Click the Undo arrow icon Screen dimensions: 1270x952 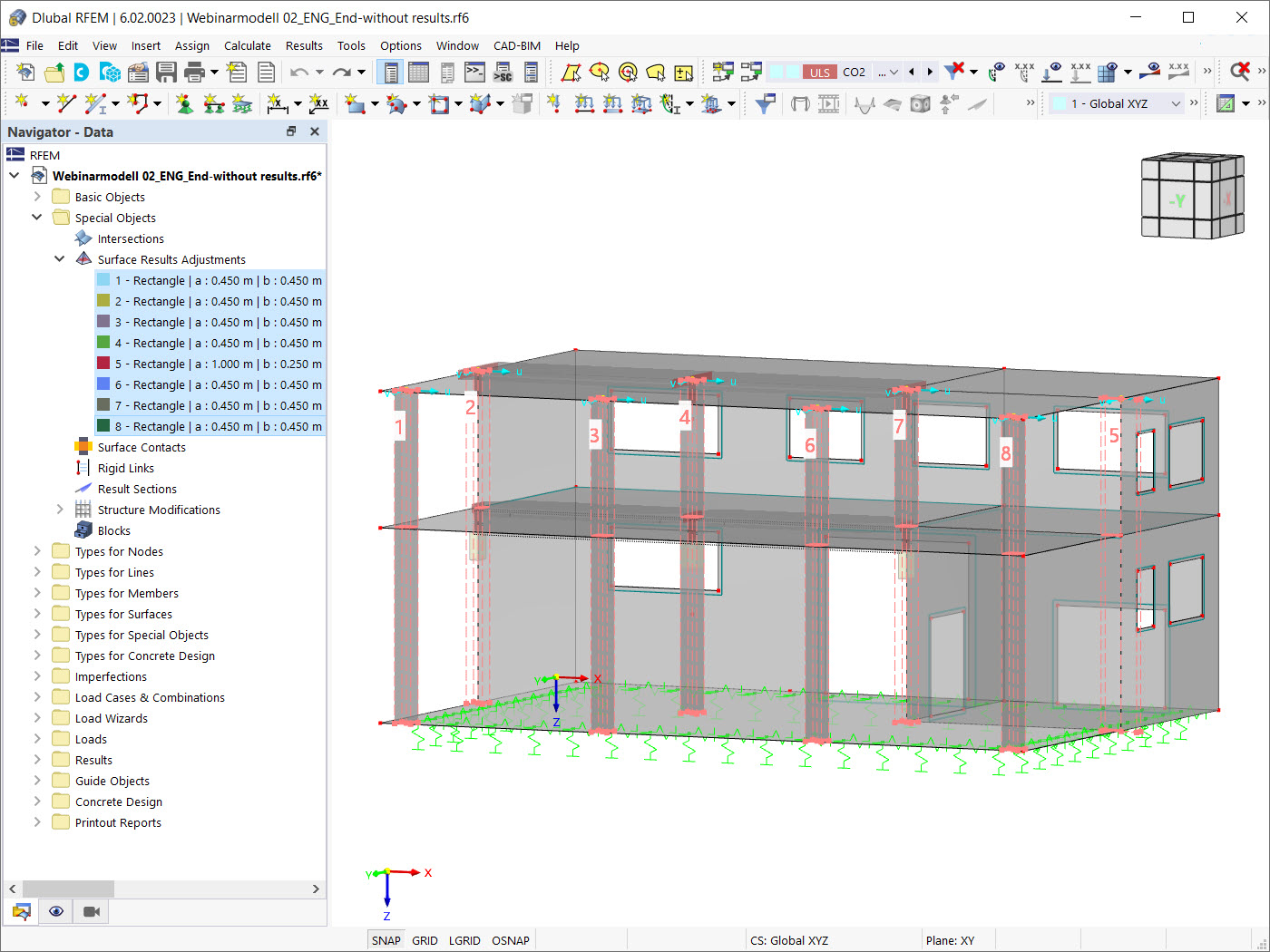[x=299, y=73]
